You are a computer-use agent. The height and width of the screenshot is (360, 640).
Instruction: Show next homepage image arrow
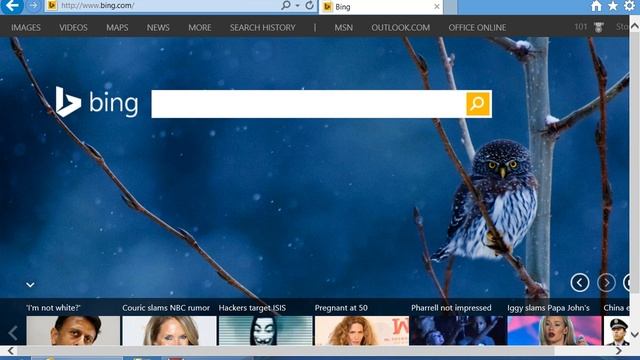coord(606,282)
